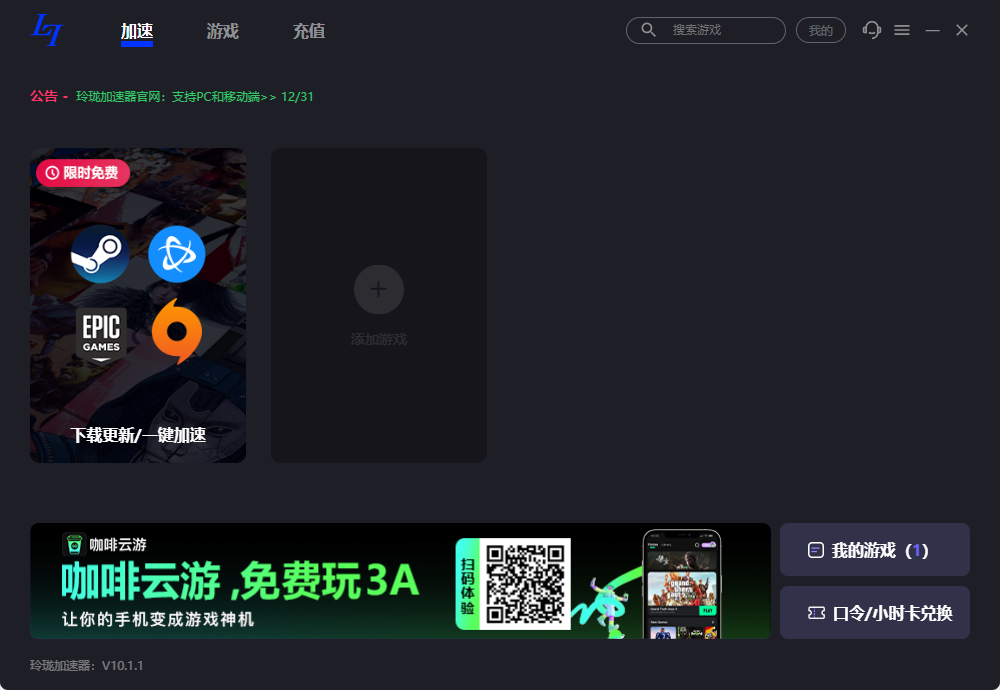This screenshot has height=690, width=1000.
Task: Click the 添加游戏 label
Action: (x=379, y=339)
